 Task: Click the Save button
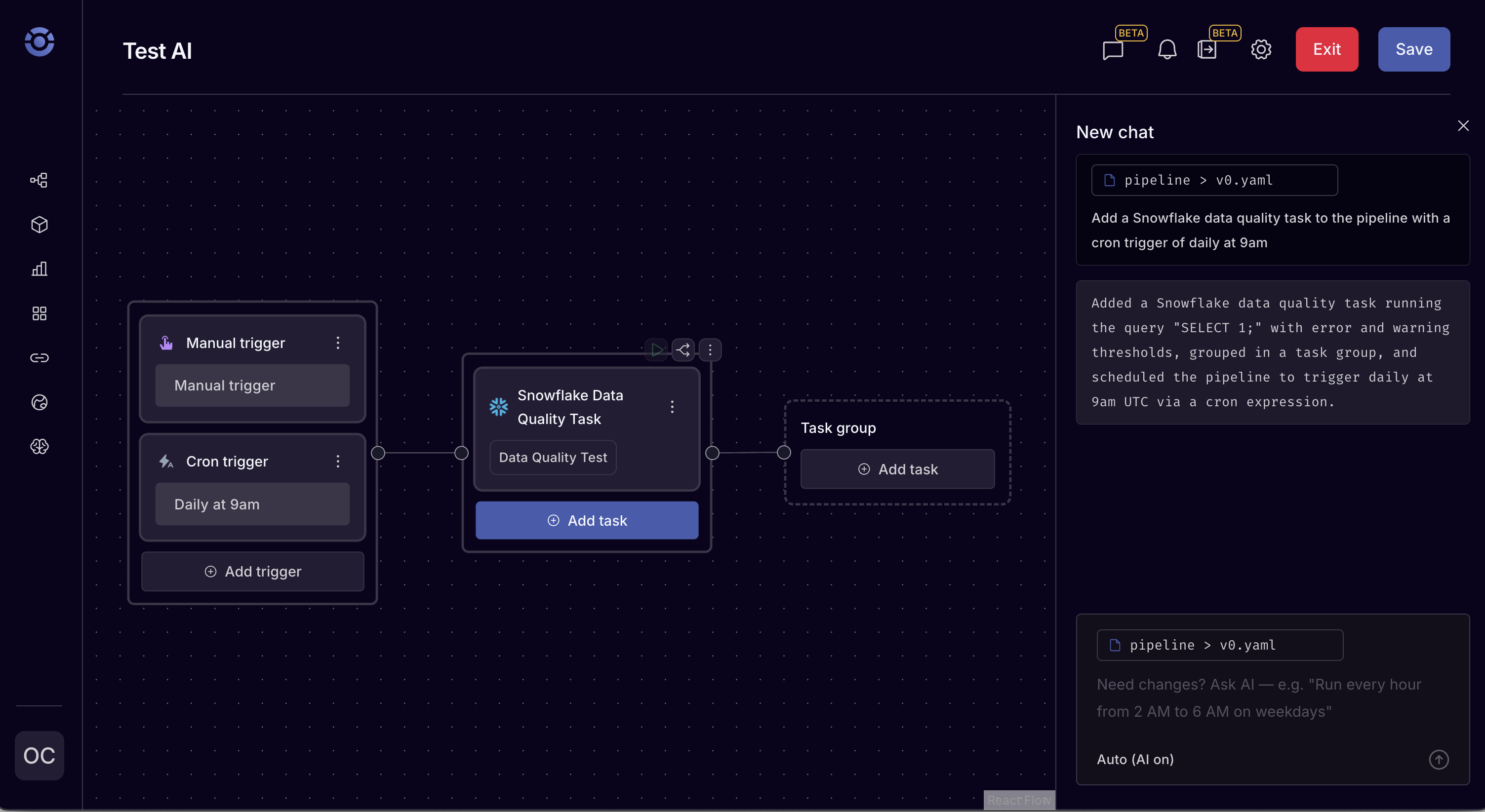pos(1413,49)
